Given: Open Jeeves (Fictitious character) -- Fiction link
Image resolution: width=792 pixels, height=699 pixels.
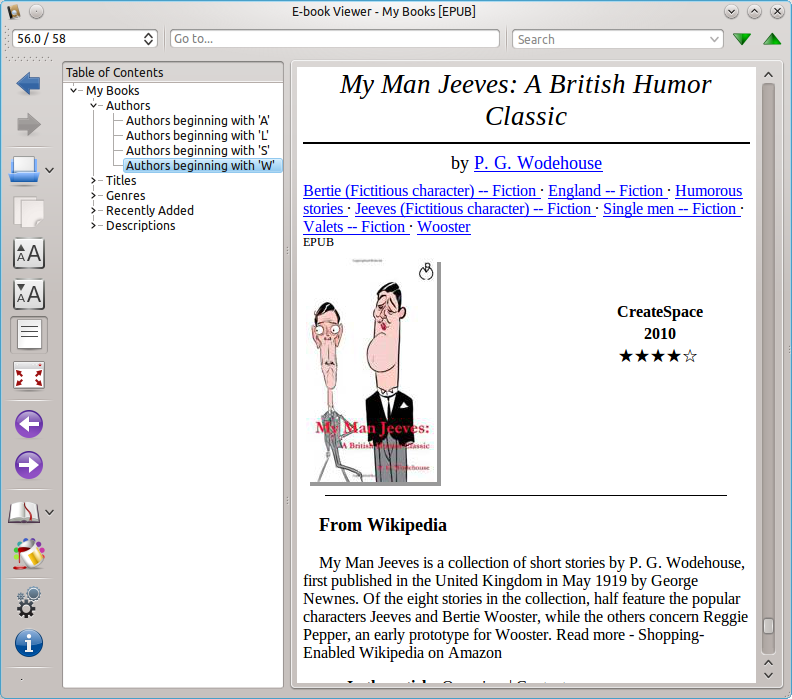Looking at the screenshot, I should [x=475, y=209].
